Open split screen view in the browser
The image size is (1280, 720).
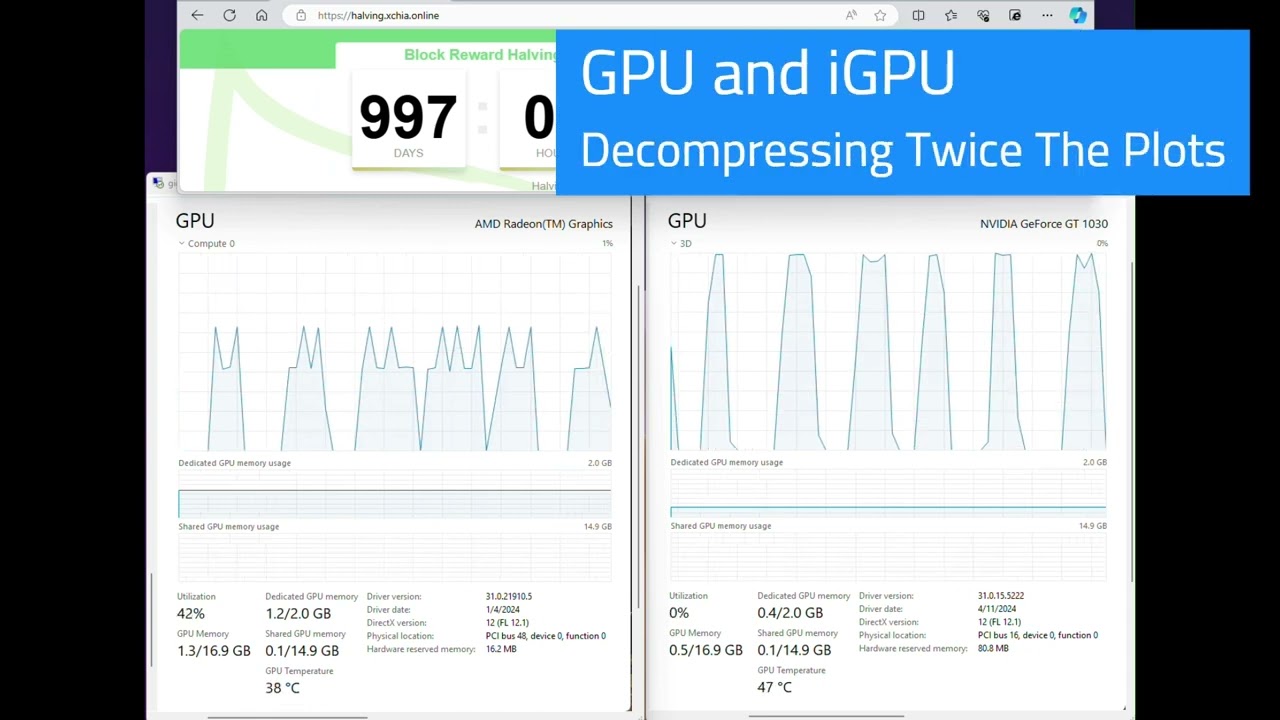click(x=918, y=15)
